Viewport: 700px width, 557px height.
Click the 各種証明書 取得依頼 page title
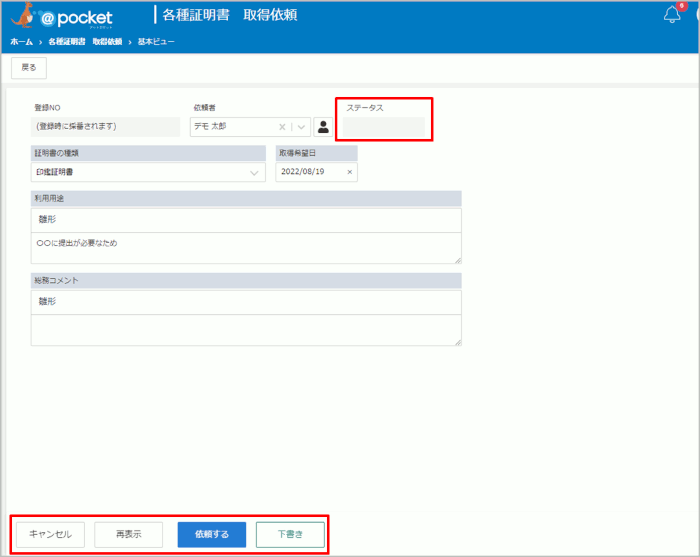(230, 15)
